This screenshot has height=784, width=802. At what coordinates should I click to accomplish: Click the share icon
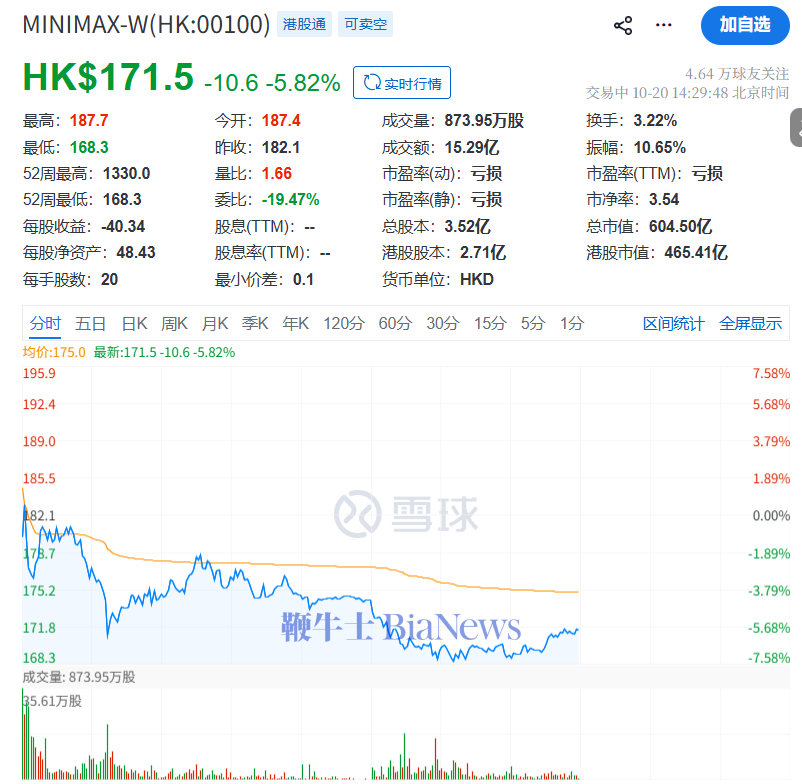pyautogui.click(x=622, y=25)
